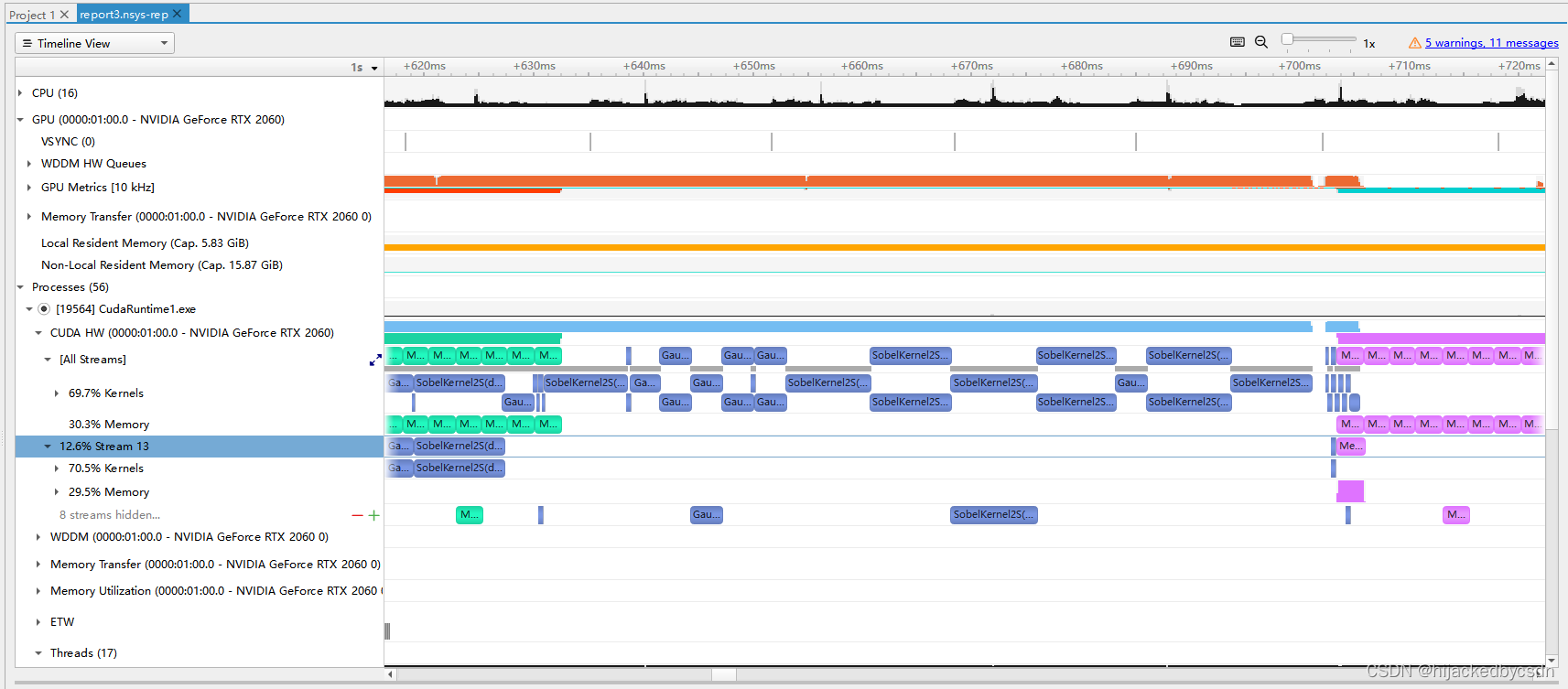The image size is (1568, 689).
Task: Select the 8 streams hidden... text
Action: pos(110,515)
